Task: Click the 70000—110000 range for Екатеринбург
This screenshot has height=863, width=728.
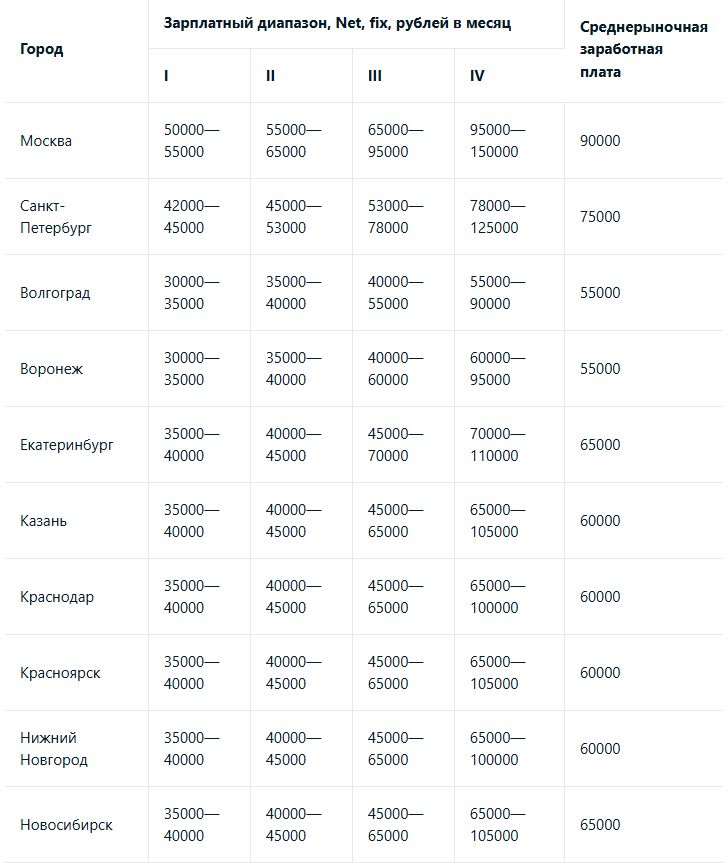Action: pyautogui.click(x=497, y=445)
